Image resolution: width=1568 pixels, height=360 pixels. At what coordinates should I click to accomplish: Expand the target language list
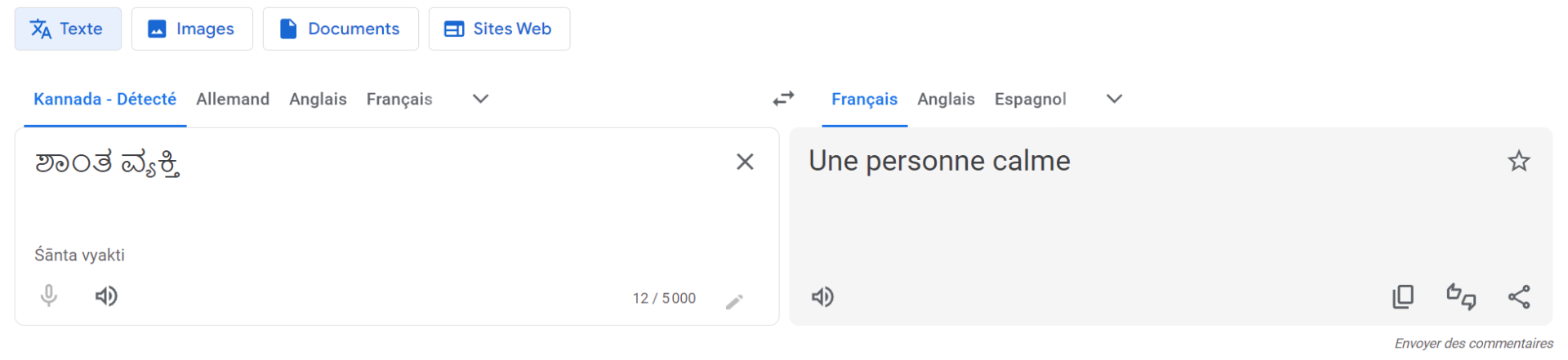[1114, 99]
